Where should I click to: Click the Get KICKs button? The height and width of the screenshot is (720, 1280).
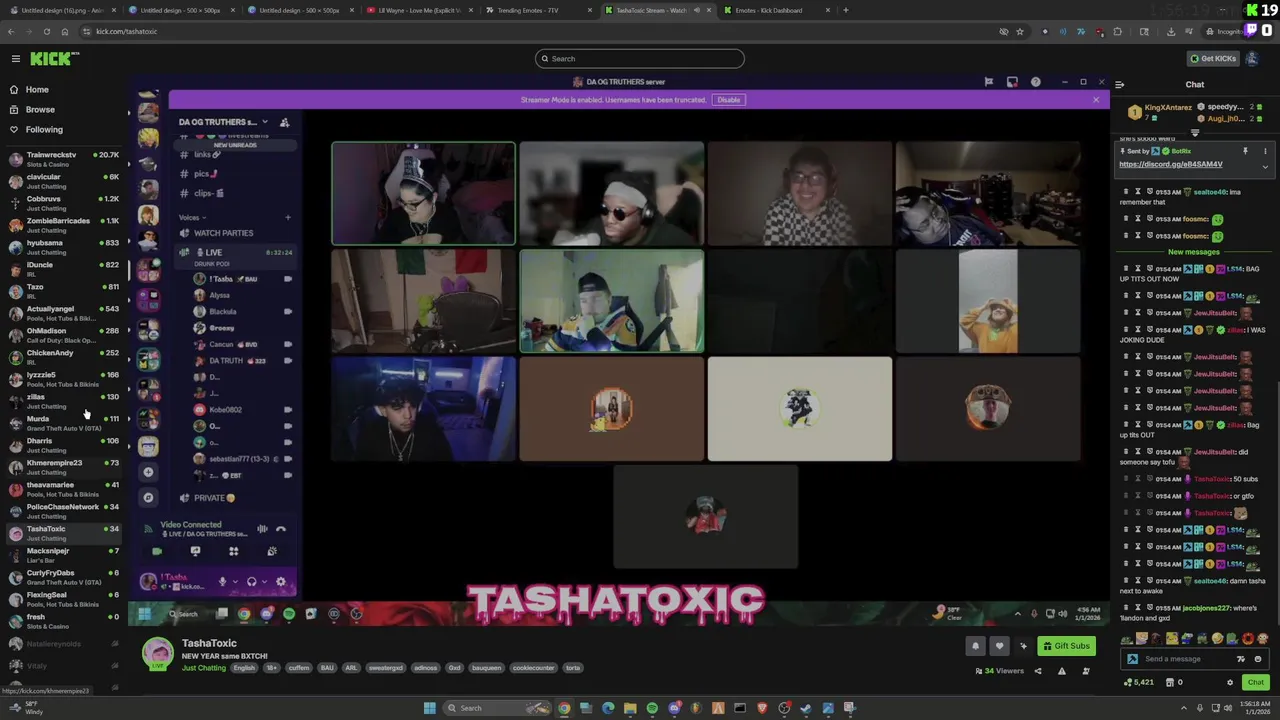1213,58
